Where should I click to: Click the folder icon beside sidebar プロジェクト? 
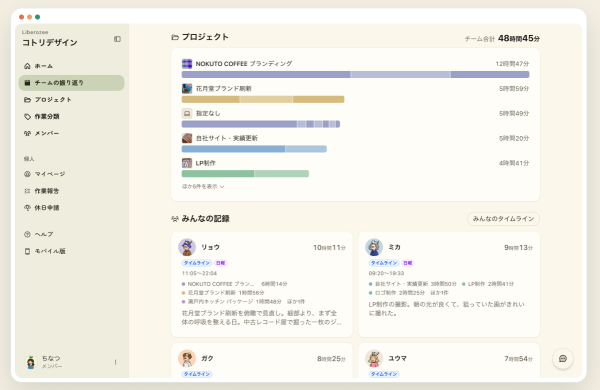27,100
